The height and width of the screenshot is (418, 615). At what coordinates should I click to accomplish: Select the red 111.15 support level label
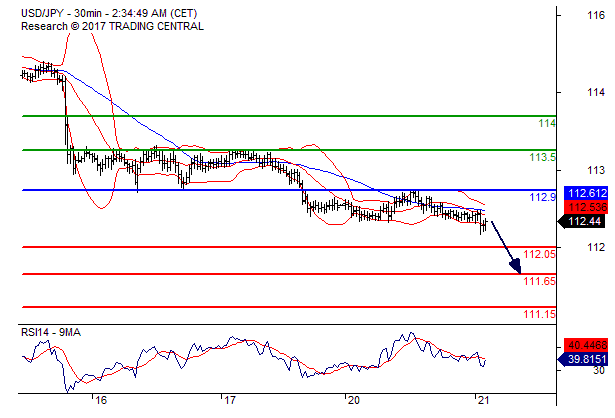click(539, 314)
